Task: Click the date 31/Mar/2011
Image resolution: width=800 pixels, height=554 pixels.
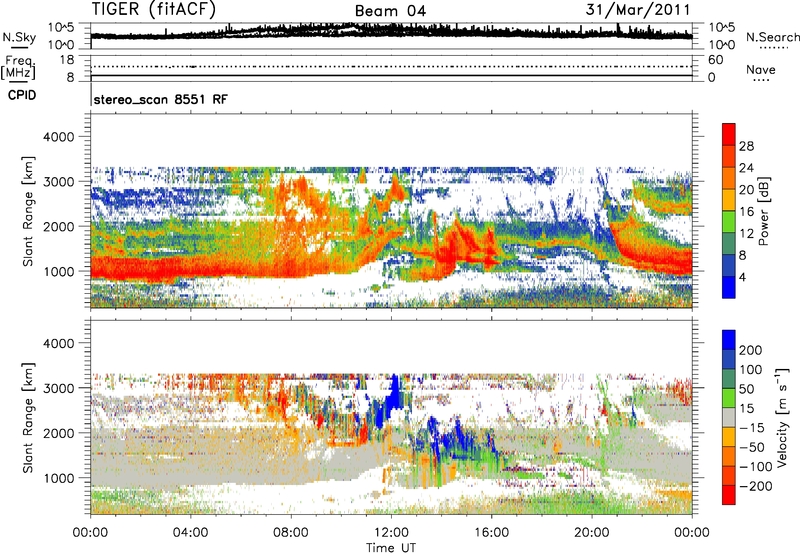Action: coord(638,9)
